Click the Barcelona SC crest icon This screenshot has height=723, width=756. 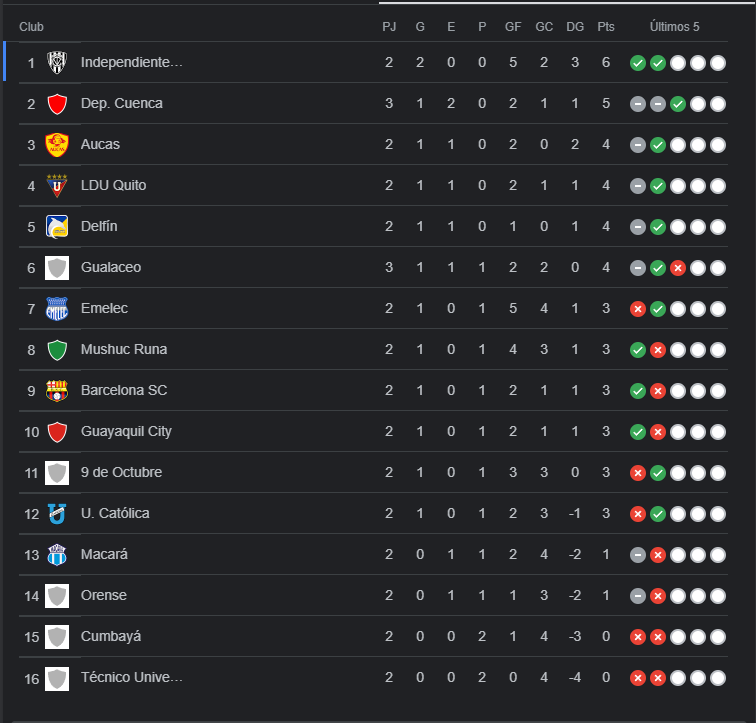coord(57,391)
